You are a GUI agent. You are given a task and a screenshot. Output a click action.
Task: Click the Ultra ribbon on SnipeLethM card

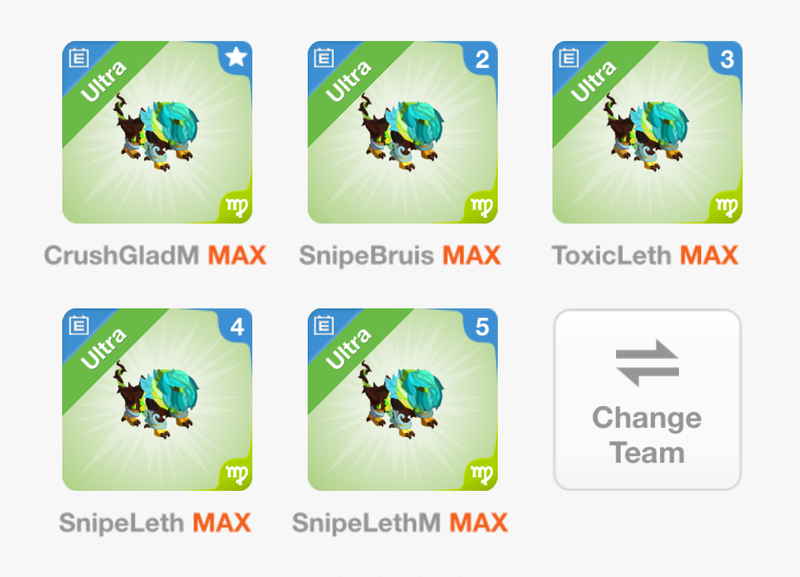point(348,348)
